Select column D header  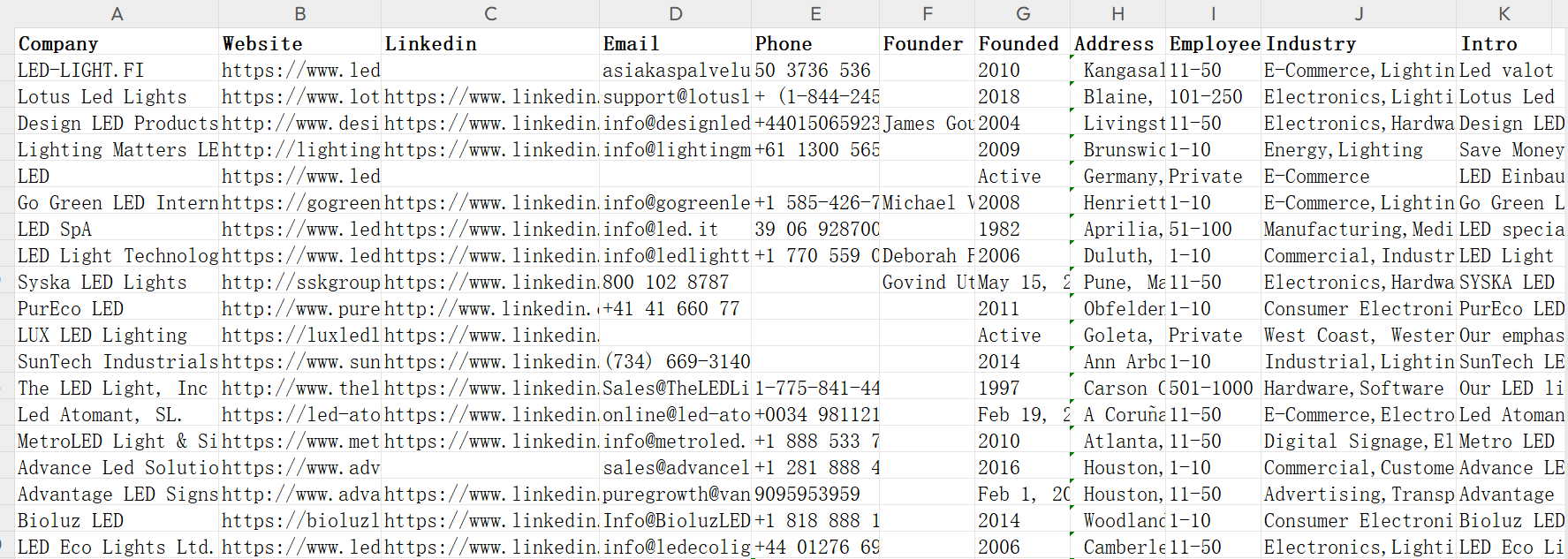point(675,13)
